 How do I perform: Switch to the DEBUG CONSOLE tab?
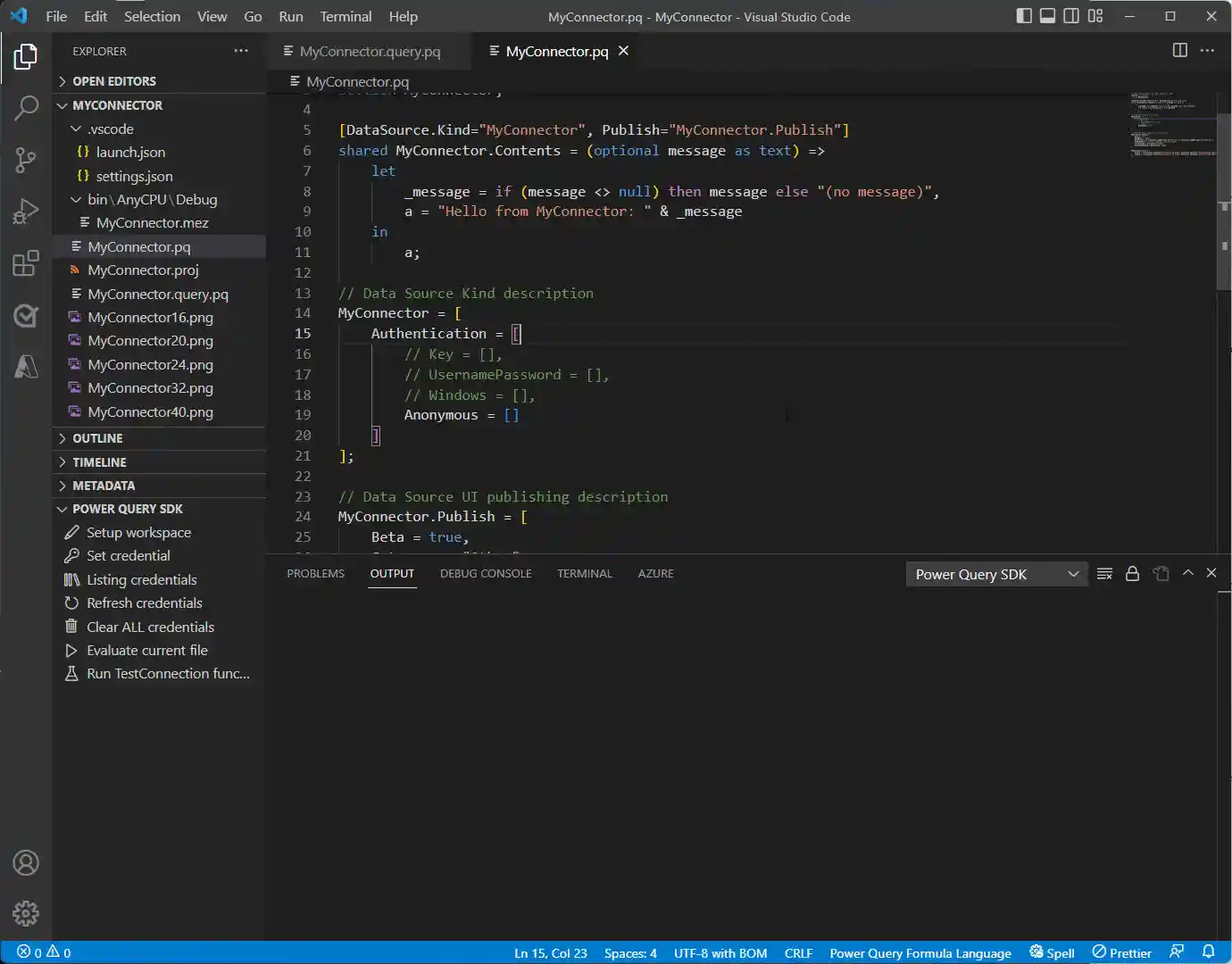[x=485, y=573]
